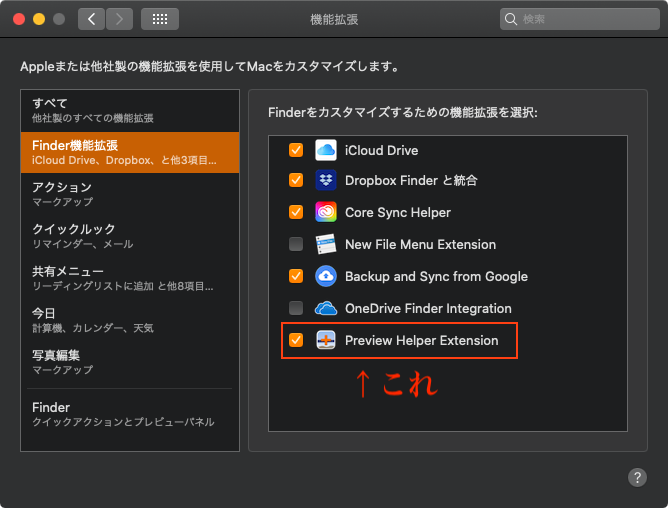
Task: Click the Dropbox app icon
Action: click(326, 180)
